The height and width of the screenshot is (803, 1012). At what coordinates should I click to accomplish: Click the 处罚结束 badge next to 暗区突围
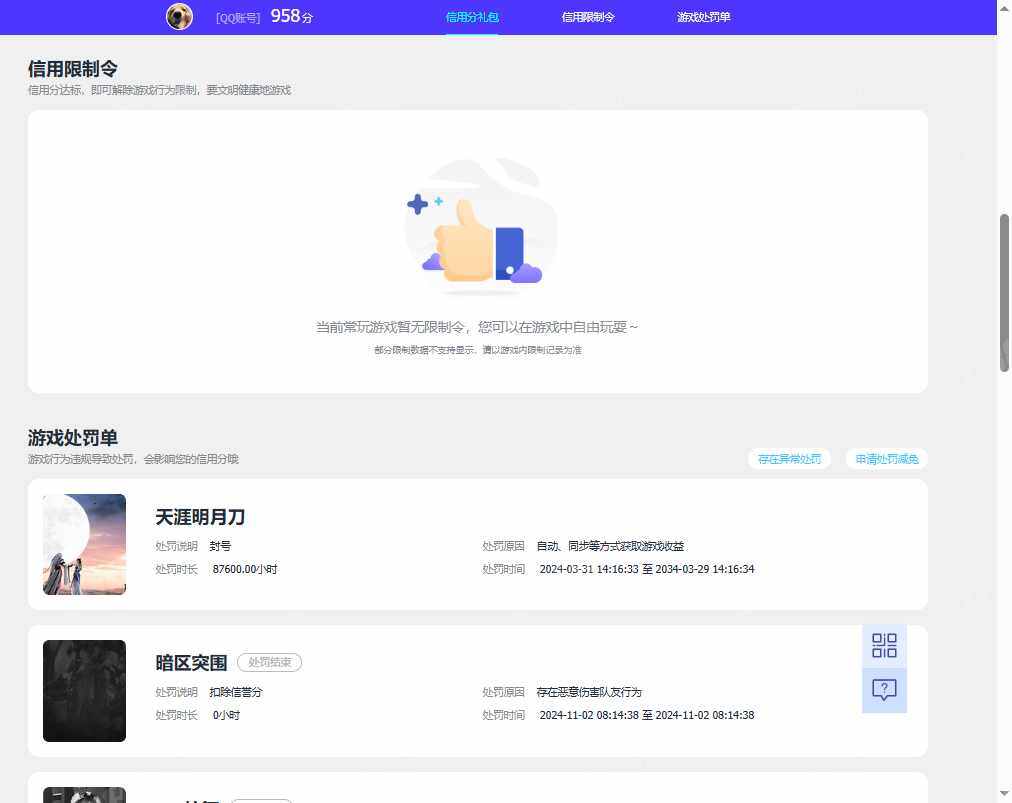270,662
